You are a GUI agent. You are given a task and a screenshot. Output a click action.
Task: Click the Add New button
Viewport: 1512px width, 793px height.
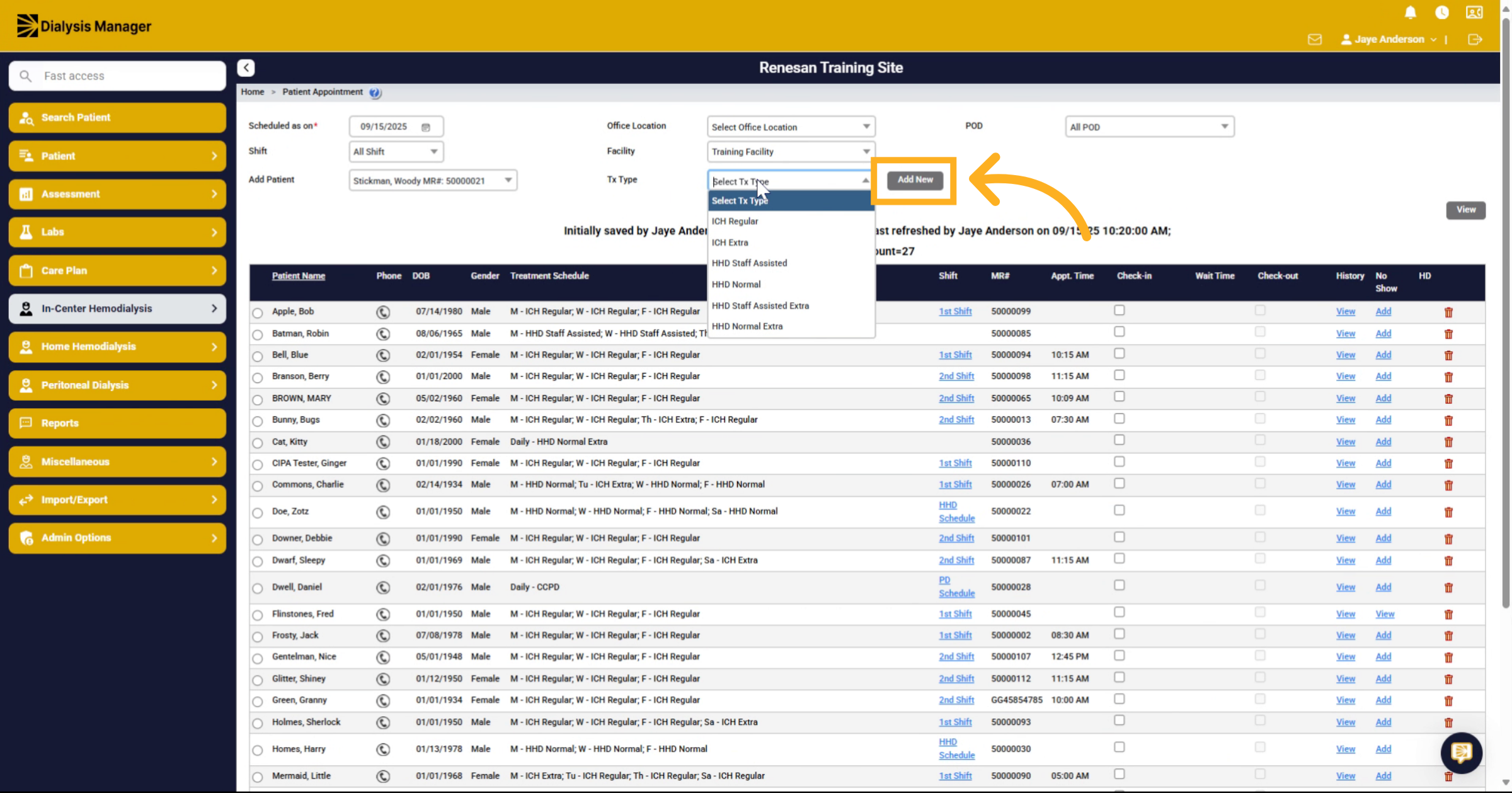pyautogui.click(x=915, y=180)
